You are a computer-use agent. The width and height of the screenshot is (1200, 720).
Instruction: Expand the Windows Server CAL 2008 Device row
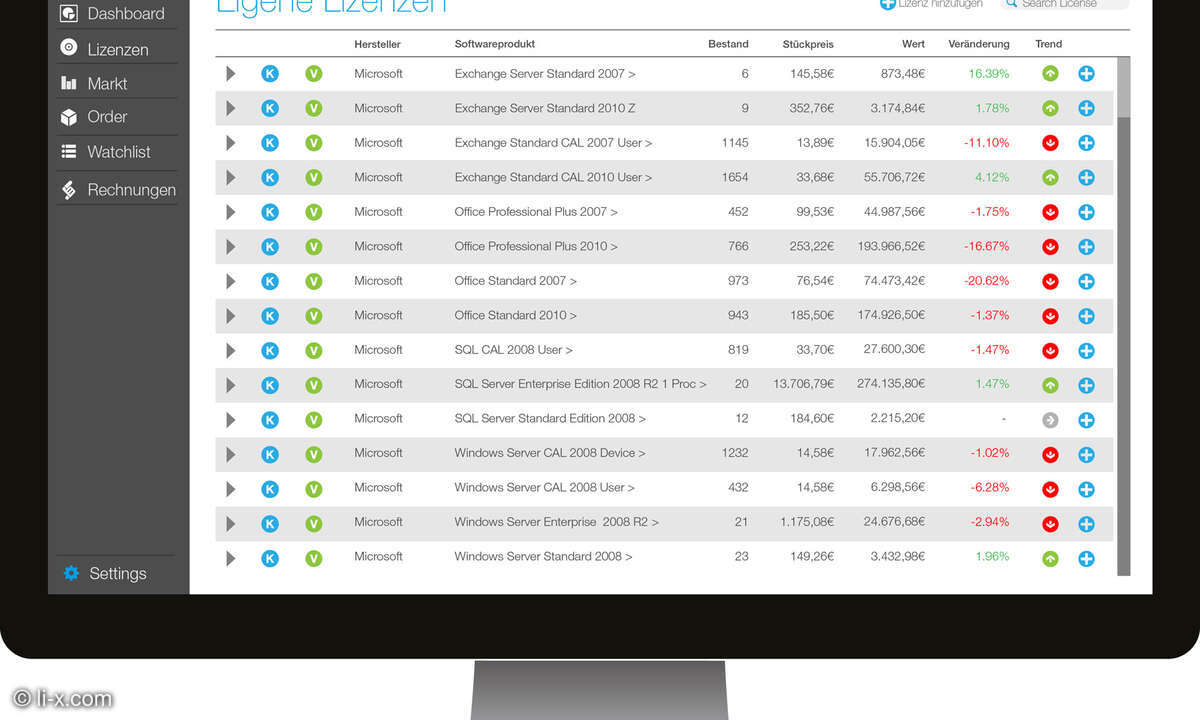[231, 455]
